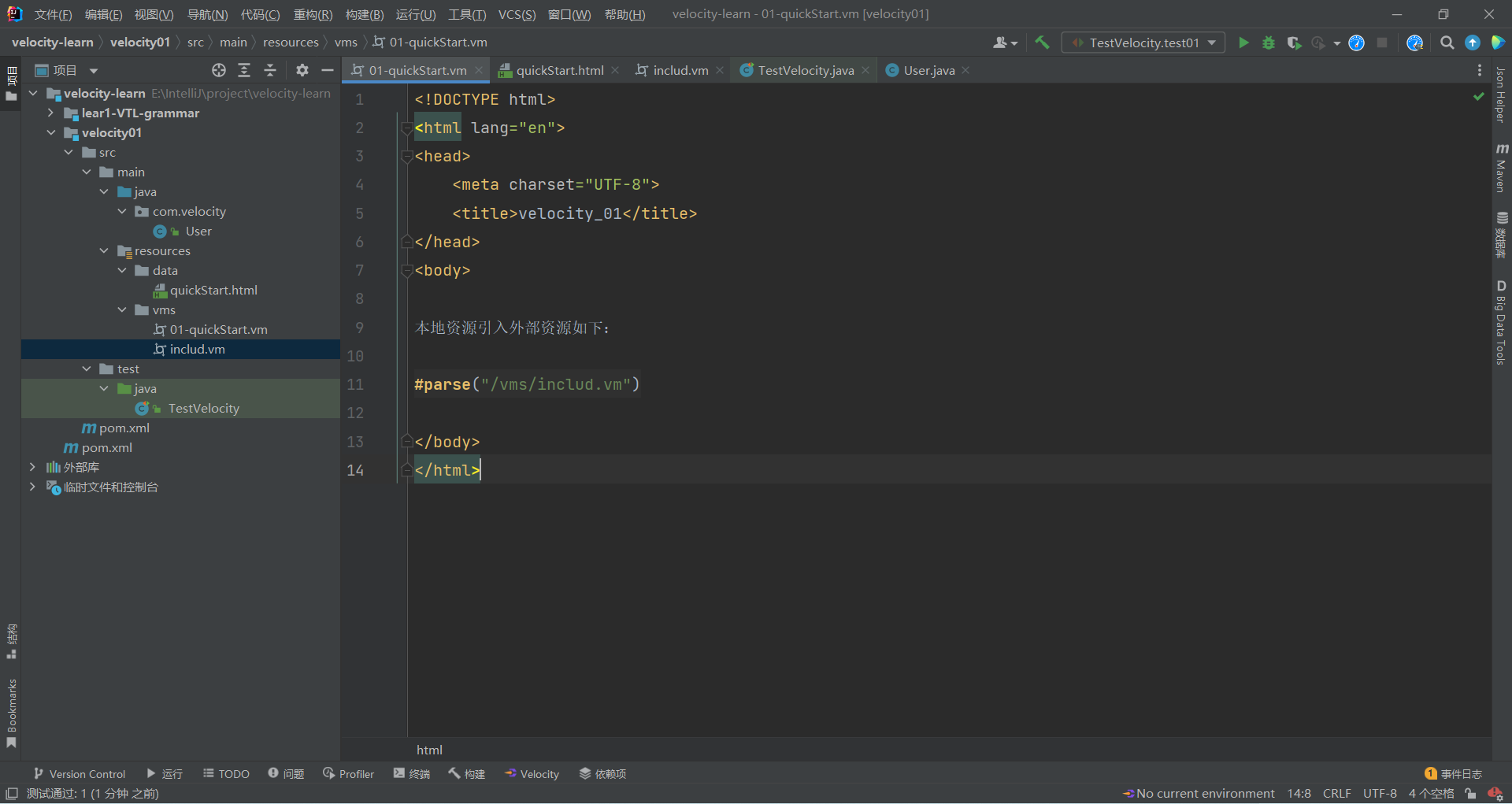Toggle Project tool window sidebar button

11,83
